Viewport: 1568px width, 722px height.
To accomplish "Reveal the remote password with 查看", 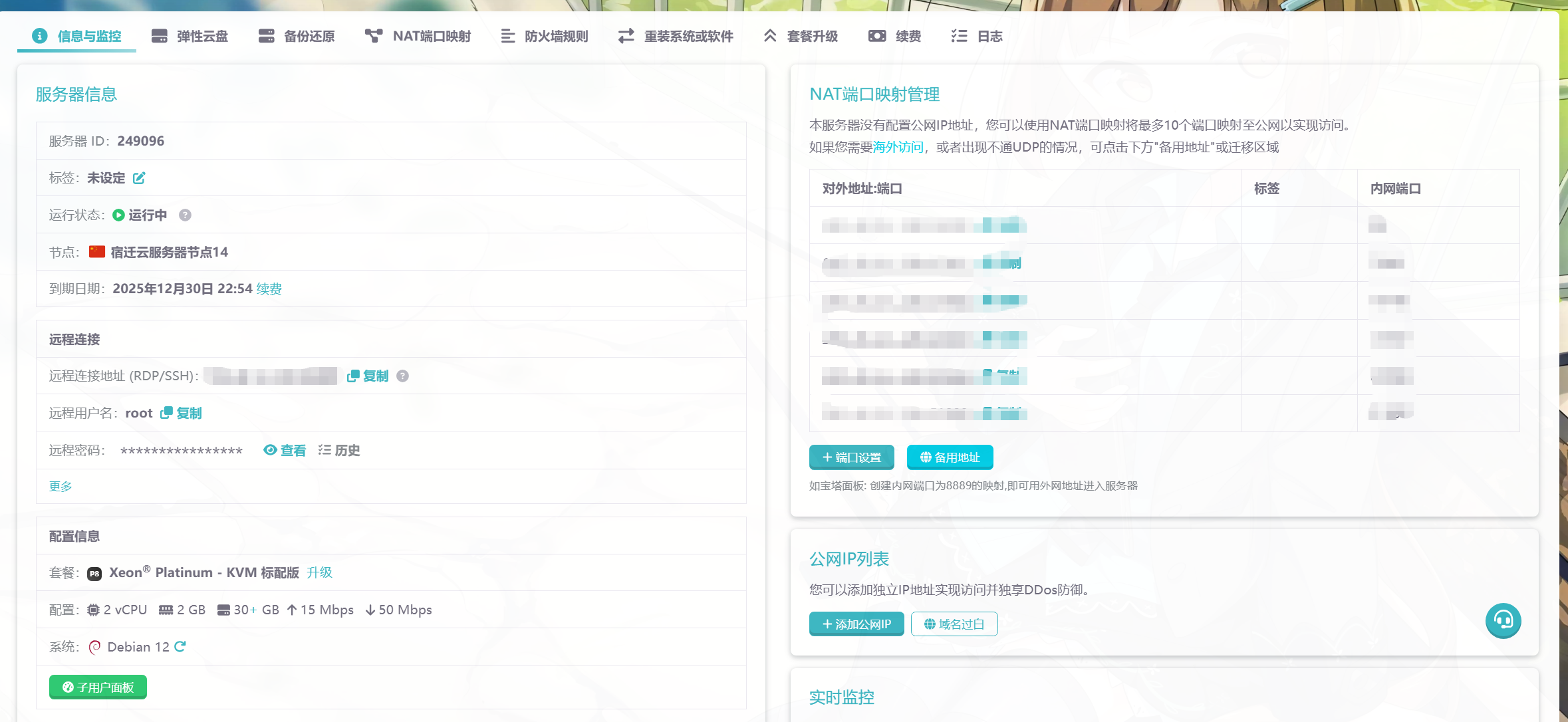I will click(x=285, y=450).
